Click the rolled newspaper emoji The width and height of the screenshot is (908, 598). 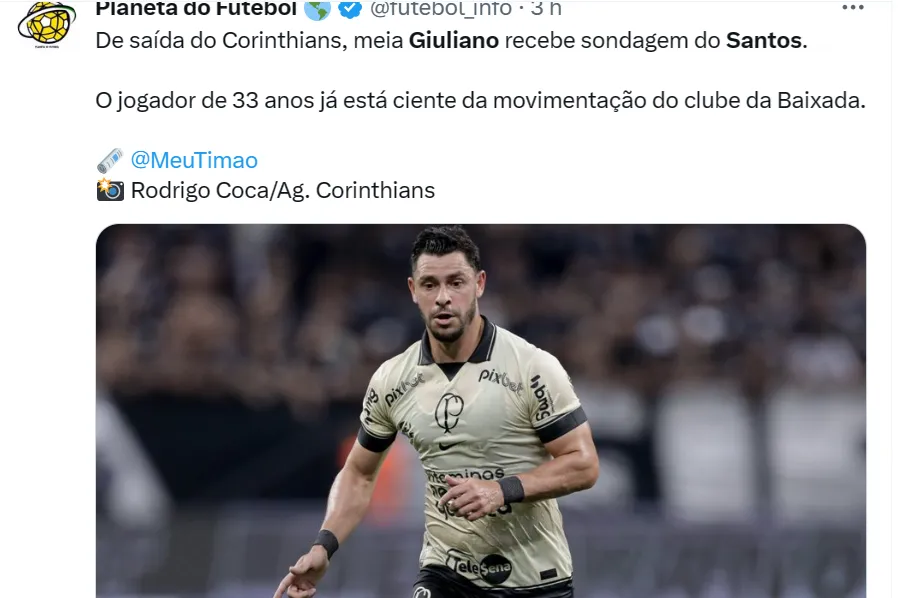110,160
